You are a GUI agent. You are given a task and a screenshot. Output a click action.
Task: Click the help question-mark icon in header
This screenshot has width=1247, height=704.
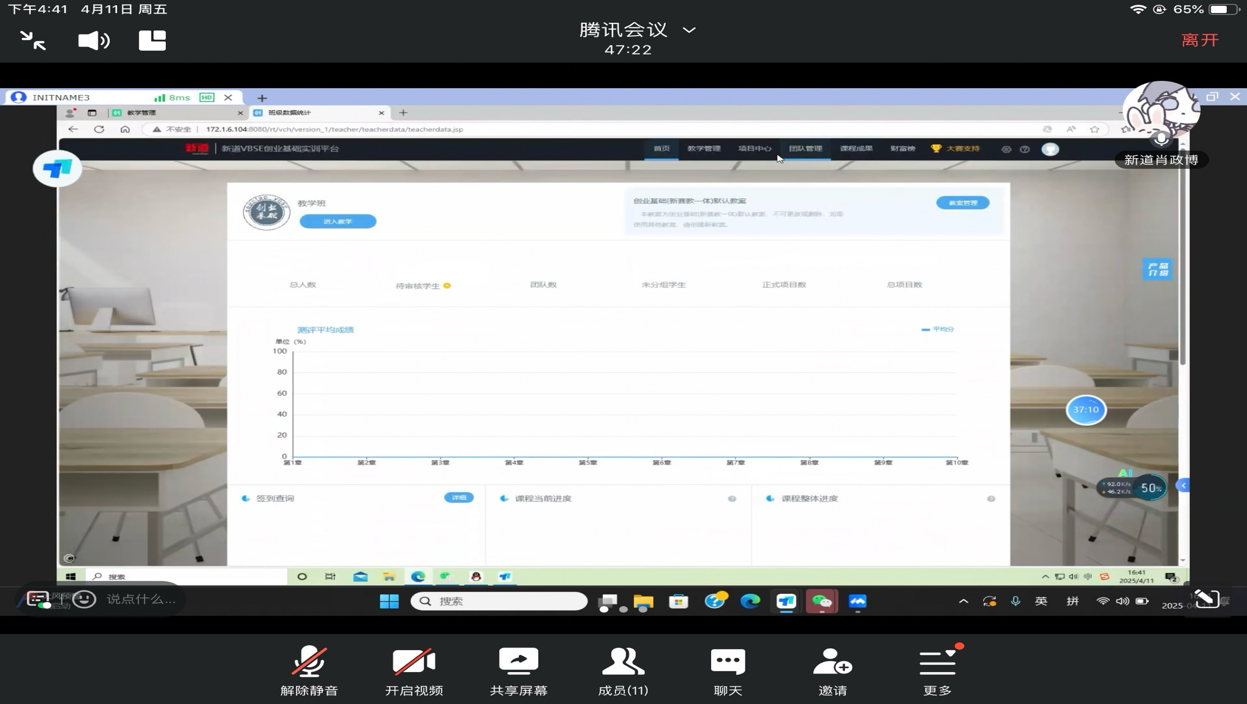(1025, 149)
